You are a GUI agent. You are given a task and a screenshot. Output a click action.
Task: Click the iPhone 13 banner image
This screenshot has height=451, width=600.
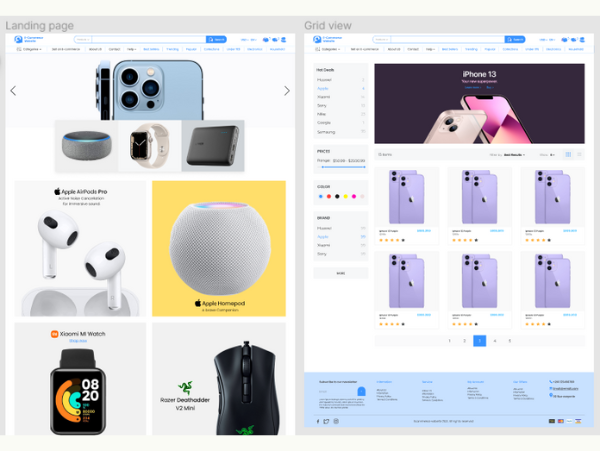click(479, 104)
